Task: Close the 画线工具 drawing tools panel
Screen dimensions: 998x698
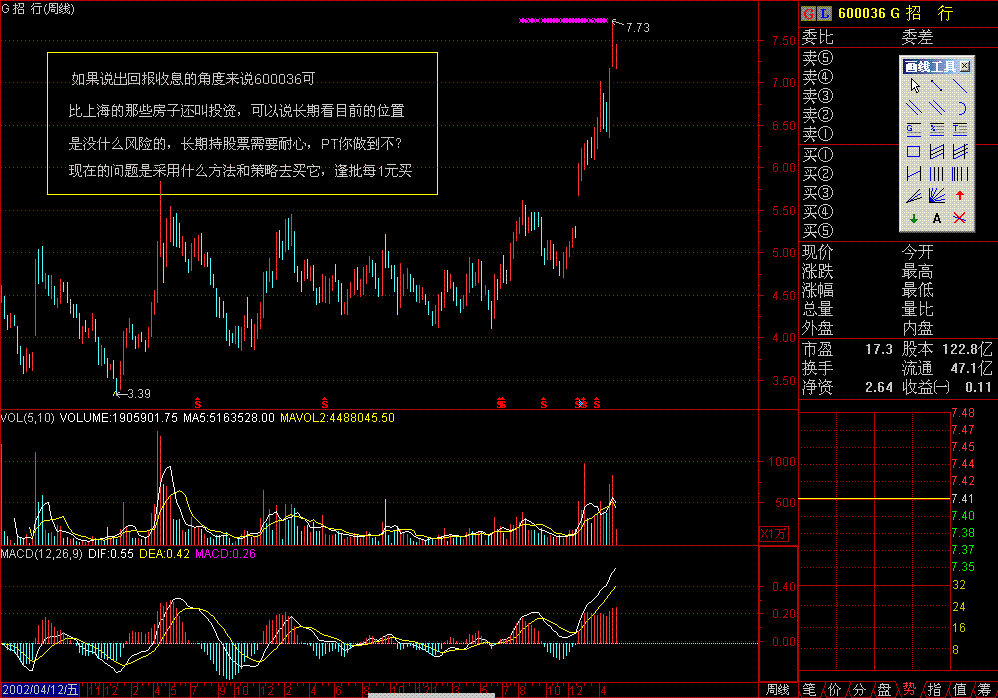Action: pos(965,66)
